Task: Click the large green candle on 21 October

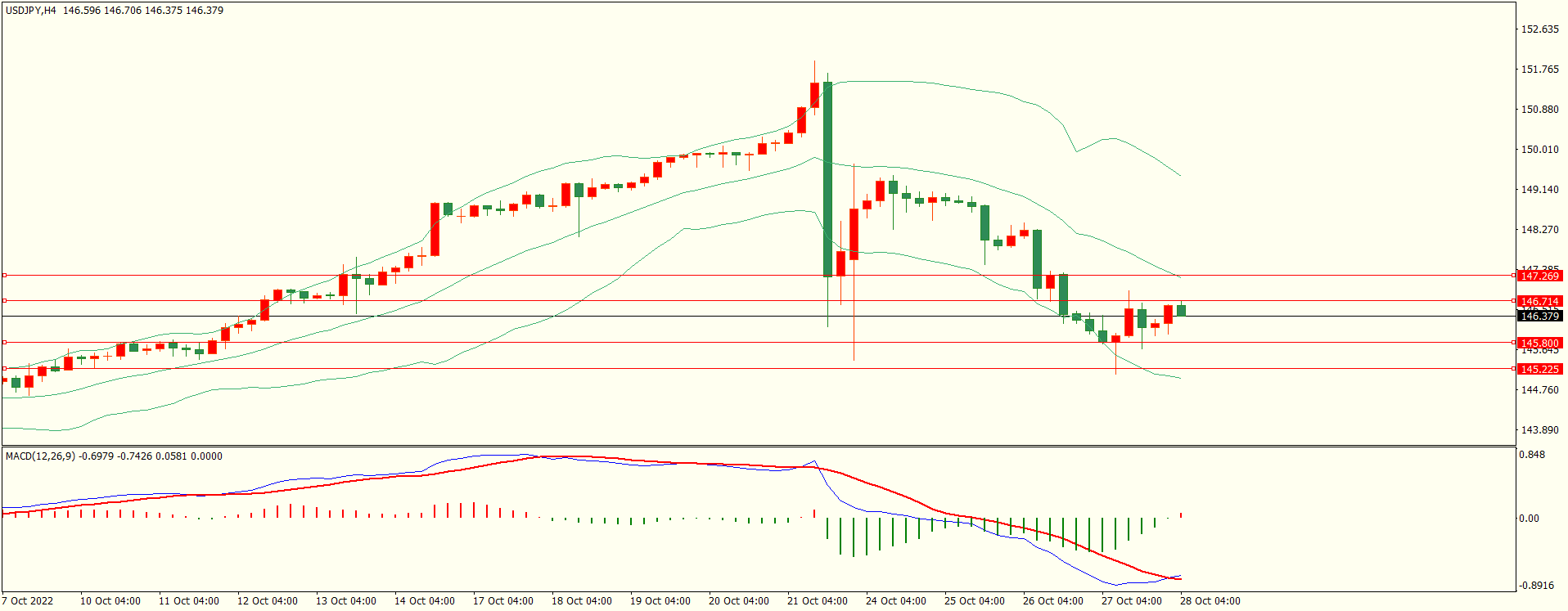Action: (x=827, y=180)
